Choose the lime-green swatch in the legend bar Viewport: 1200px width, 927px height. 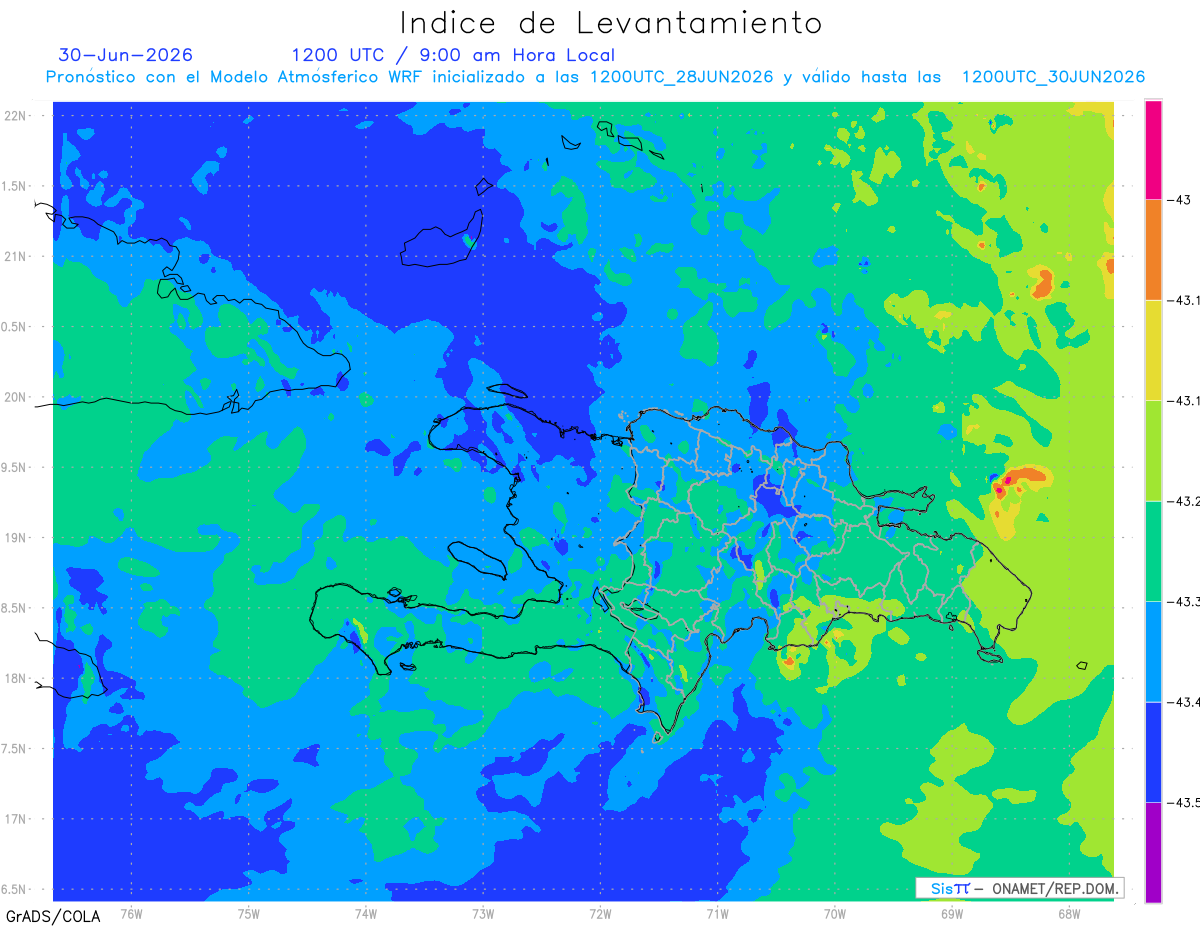click(1153, 450)
